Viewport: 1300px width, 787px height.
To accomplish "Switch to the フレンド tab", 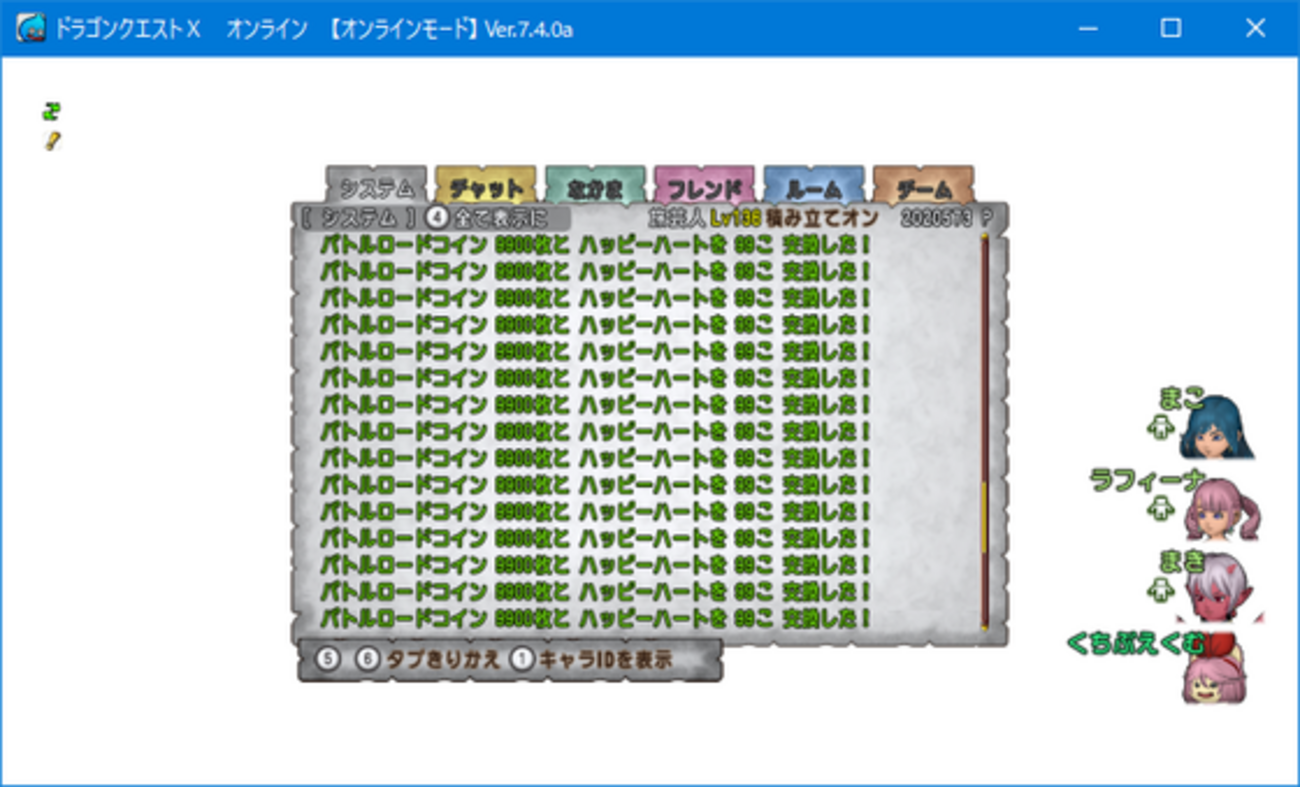I will pyautogui.click(x=705, y=184).
